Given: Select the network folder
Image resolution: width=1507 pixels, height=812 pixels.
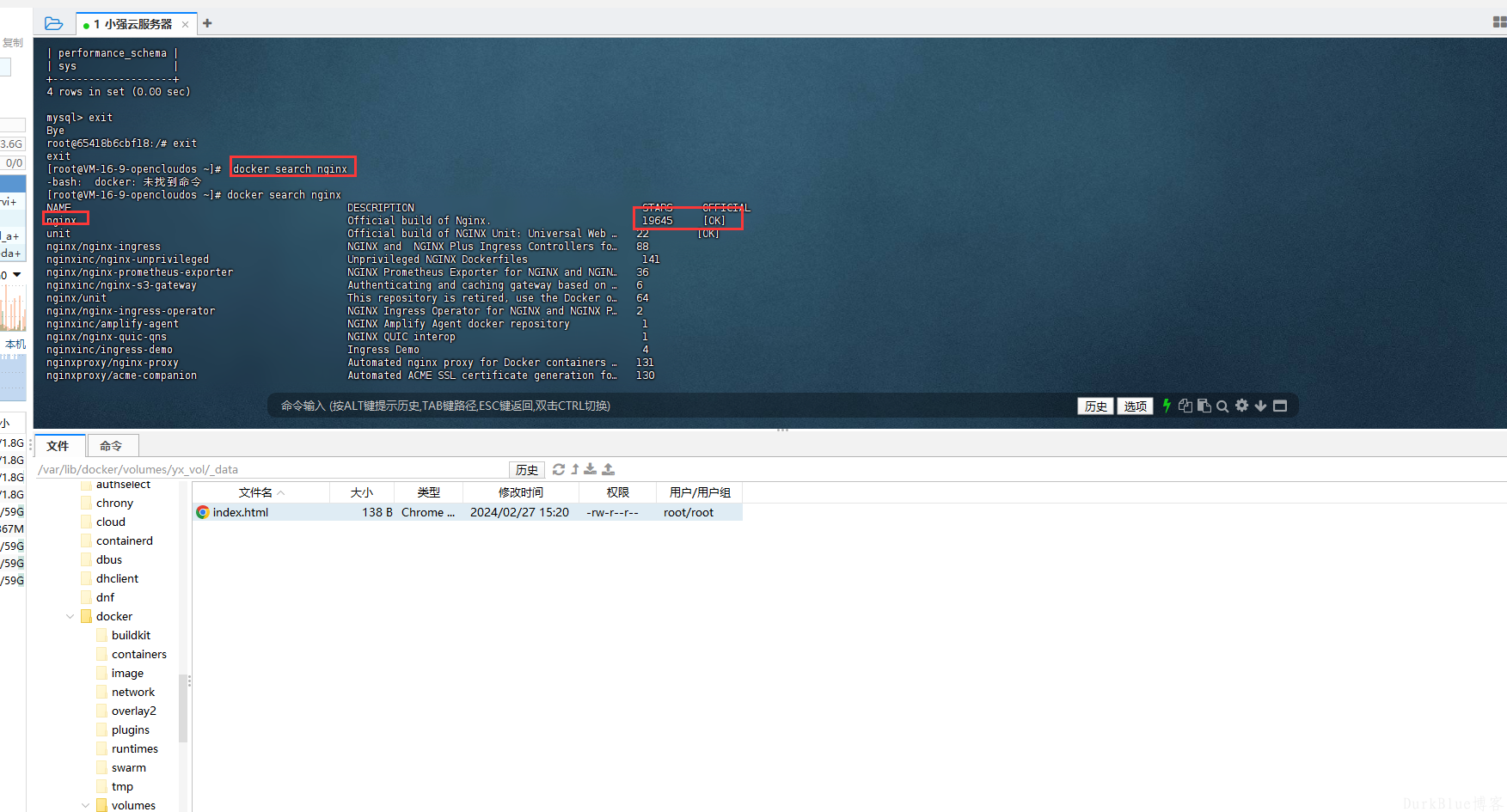Looking at the screenshot, I should coord(133,692).
